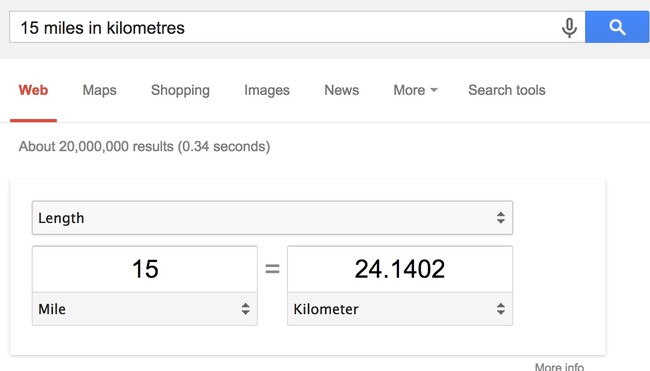
Task: Open the Kilometer unit dropdown
Action: (x=400, y=309)
